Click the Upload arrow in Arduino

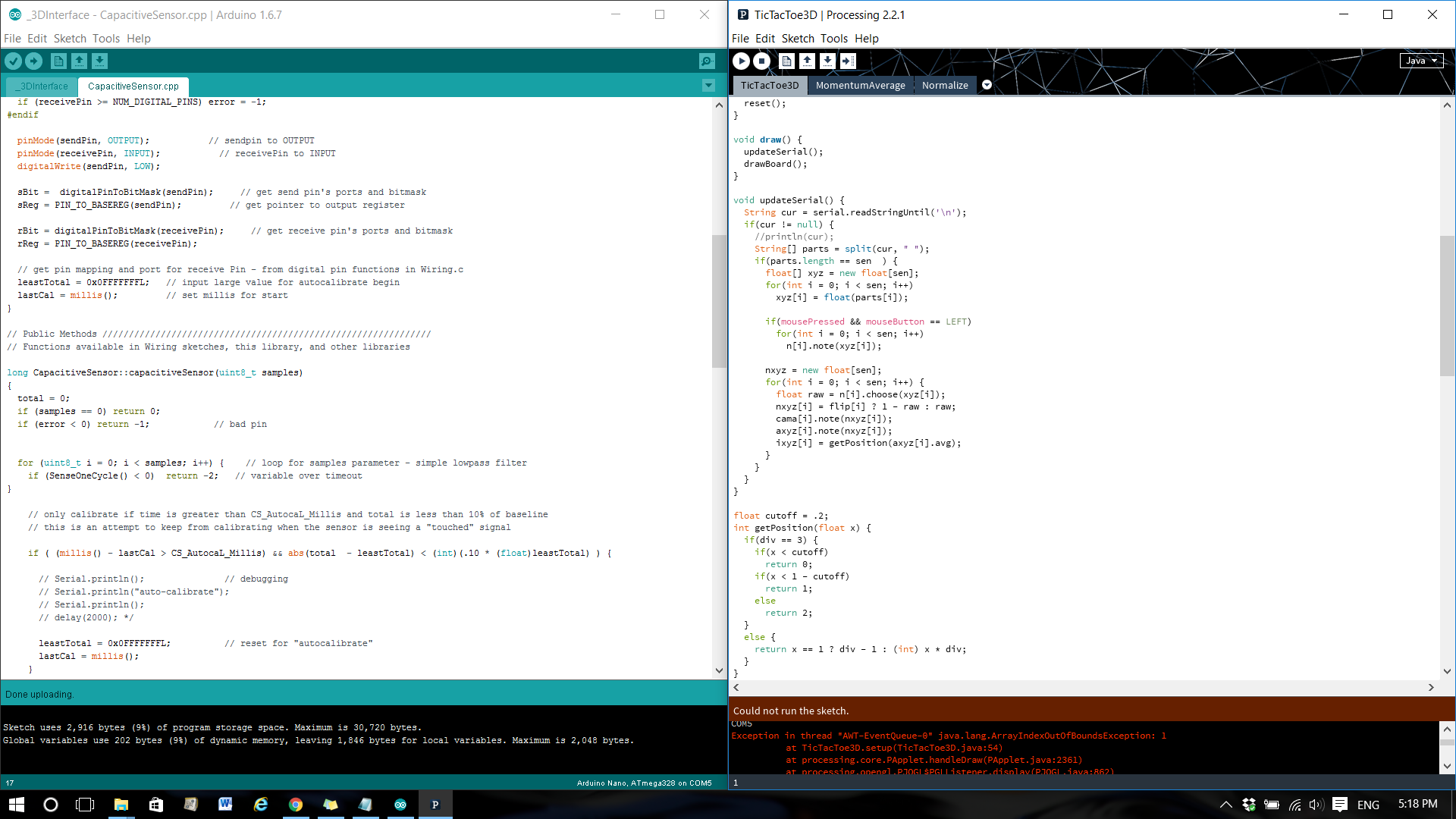coord(33,61)
